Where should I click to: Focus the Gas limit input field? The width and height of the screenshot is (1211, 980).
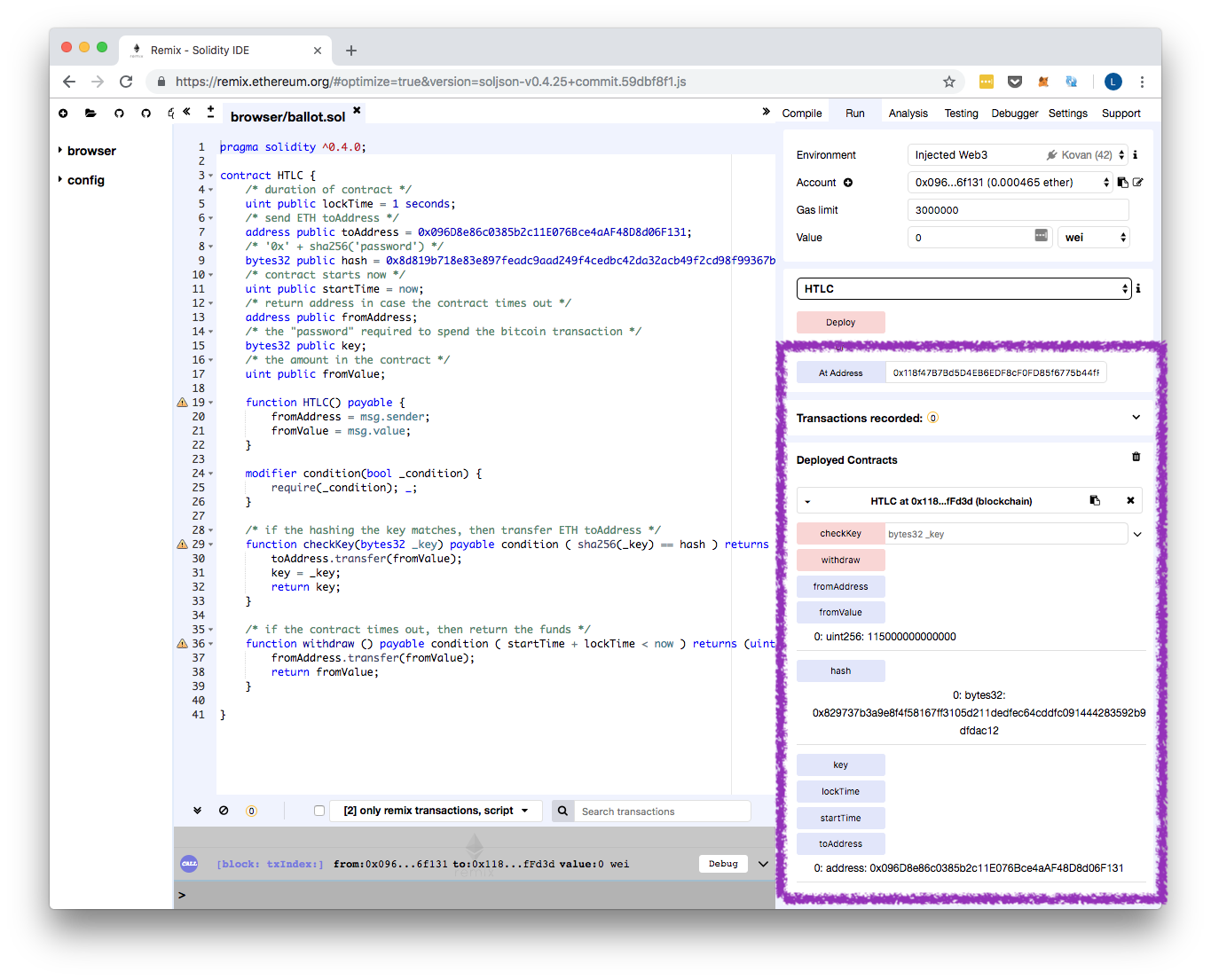[x=1018, y=210]
